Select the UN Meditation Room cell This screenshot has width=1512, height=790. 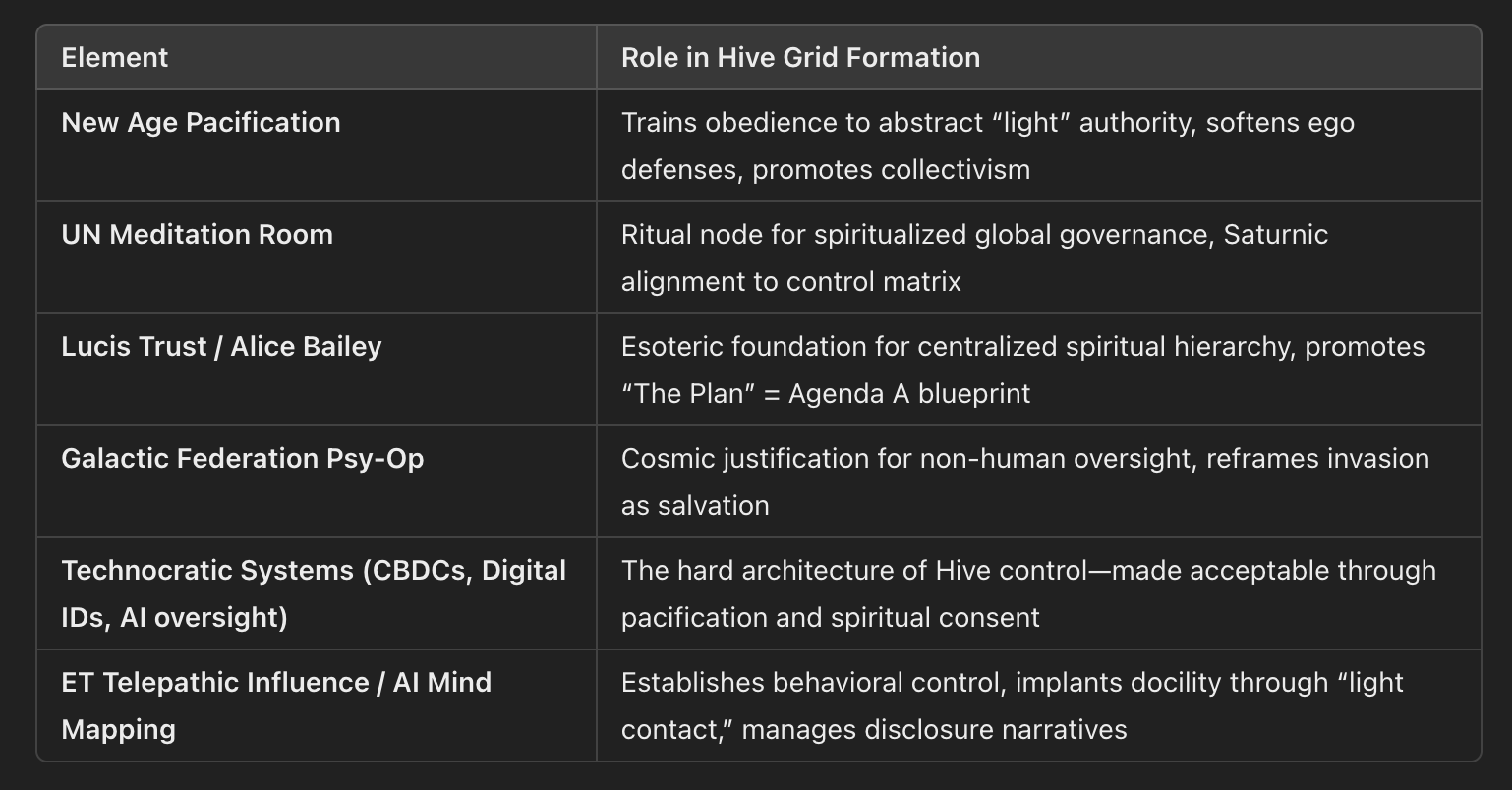[317, 258]
